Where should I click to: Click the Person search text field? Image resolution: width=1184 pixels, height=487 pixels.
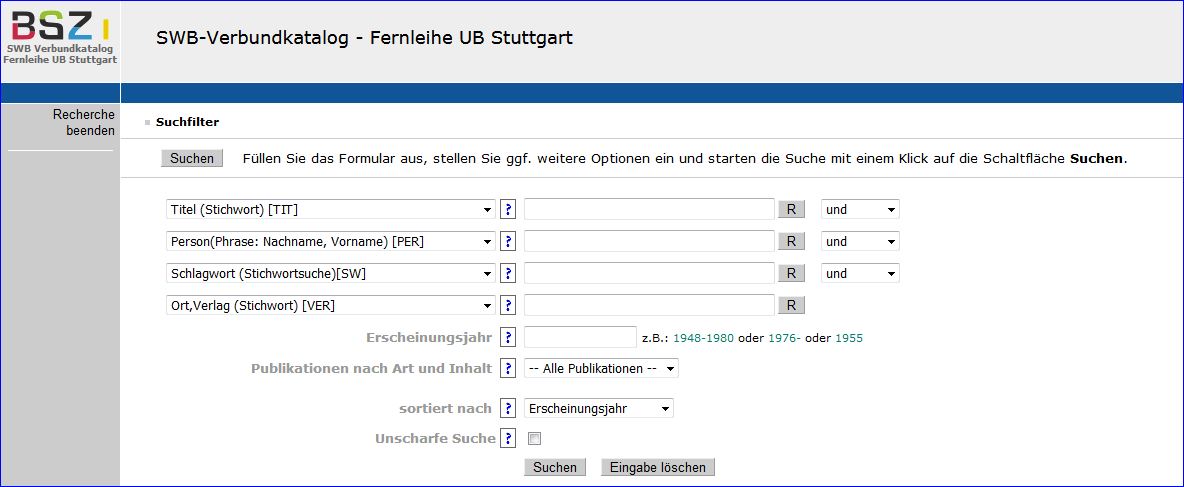[649, 242]
